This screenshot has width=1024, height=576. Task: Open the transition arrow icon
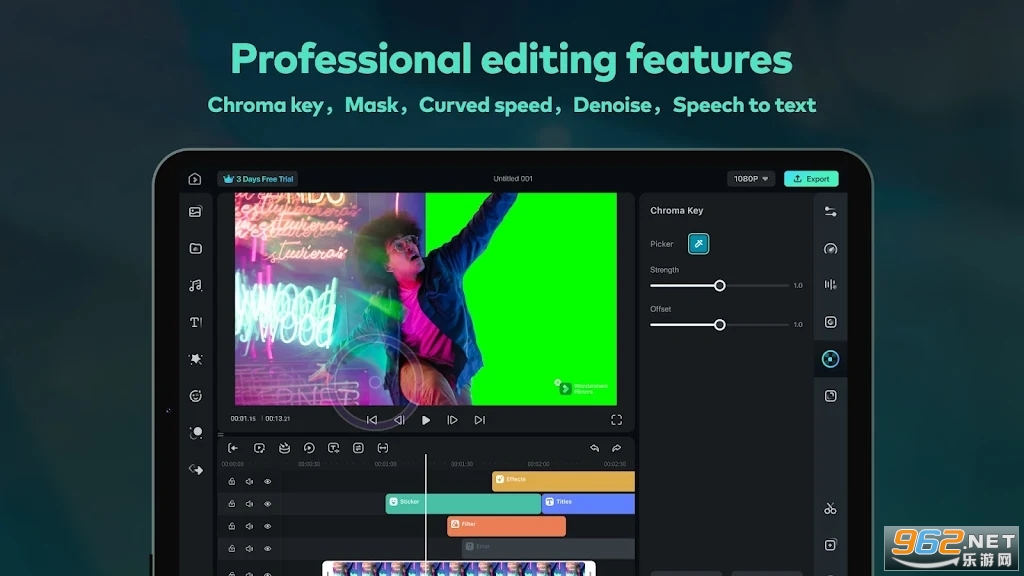click(195, 470)
